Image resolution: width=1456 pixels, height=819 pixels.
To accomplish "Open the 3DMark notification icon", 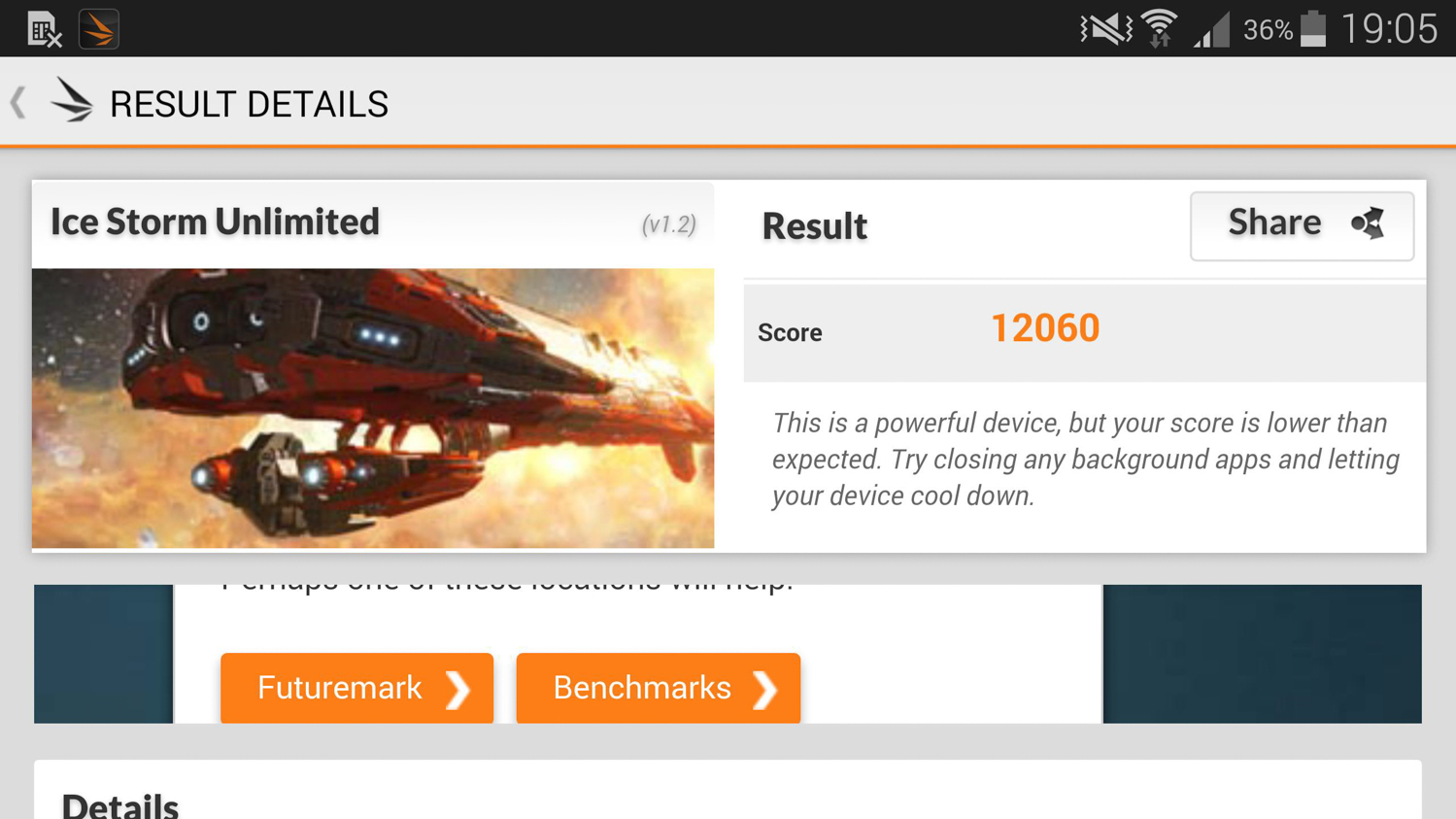I will pos(98,29).
